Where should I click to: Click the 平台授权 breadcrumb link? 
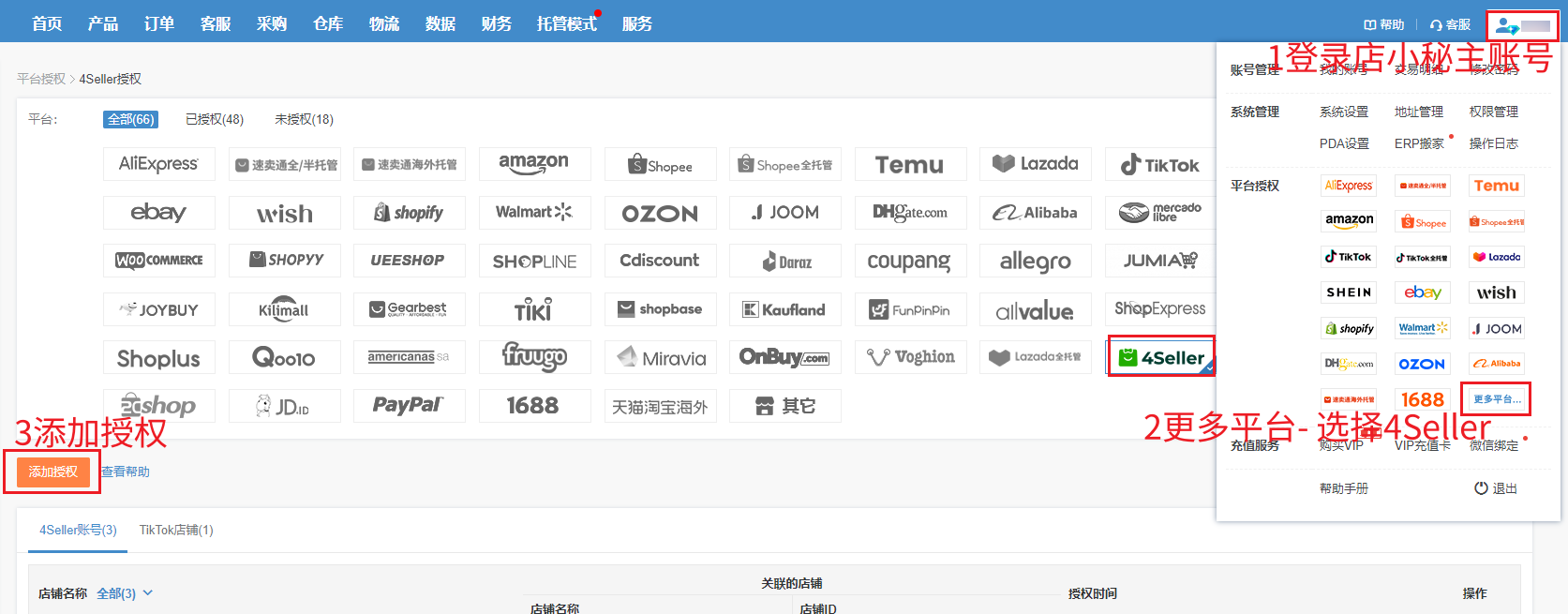tap(41, 79)
